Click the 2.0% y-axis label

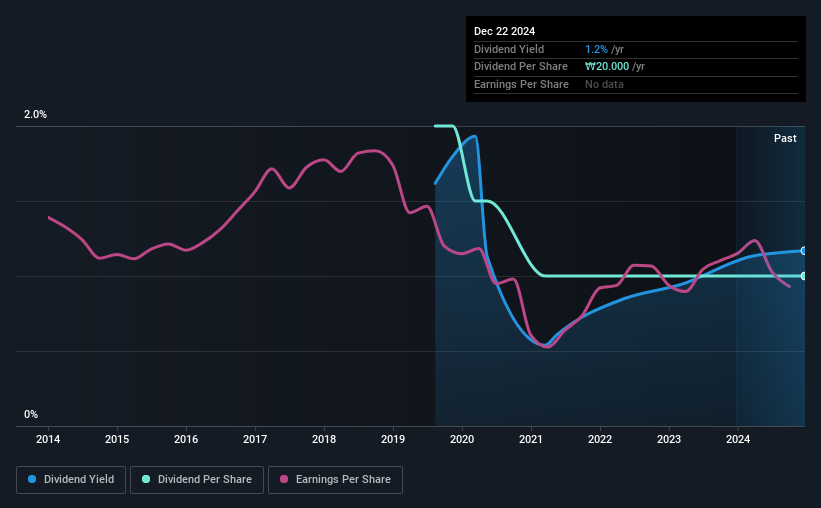tap(35, 114)
